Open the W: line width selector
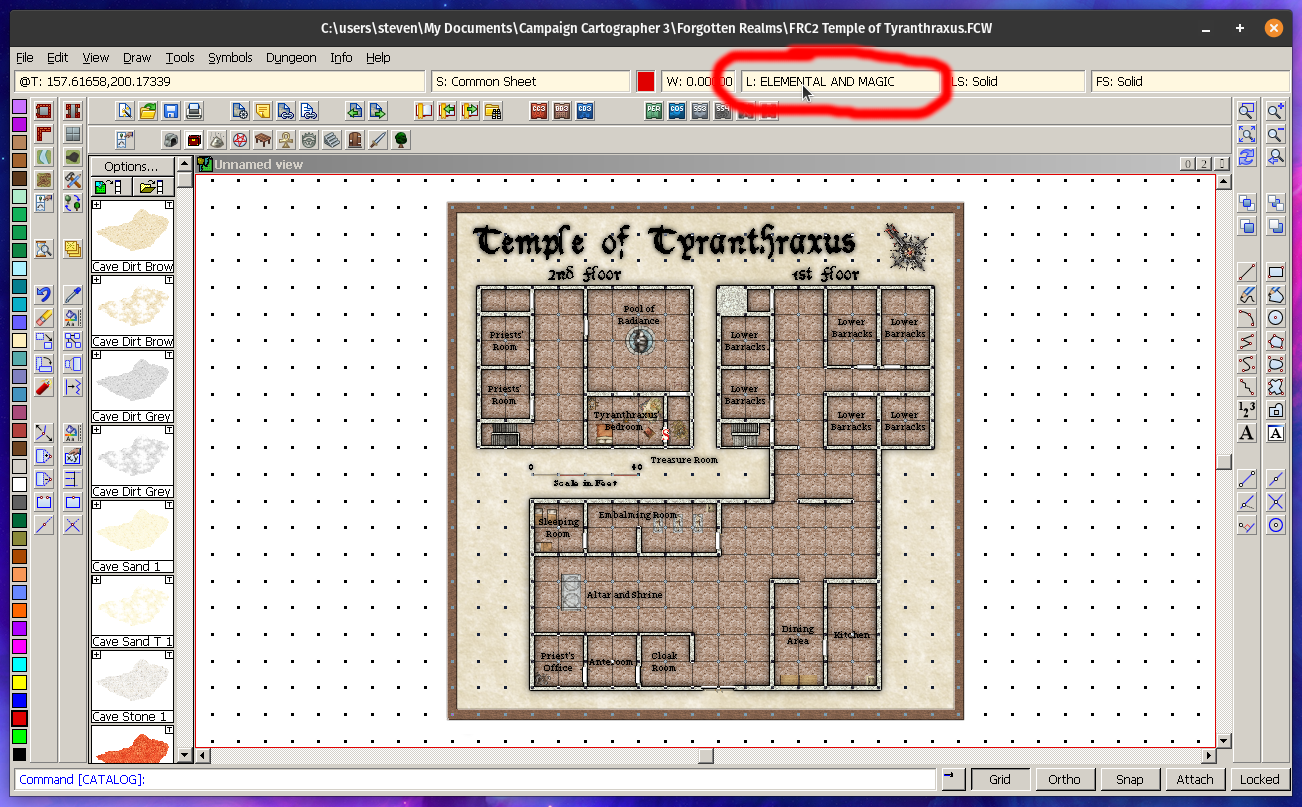Image resolution: width=1302 pixels, height=807 pixels. pyautogui.click(x=697, y=82)
